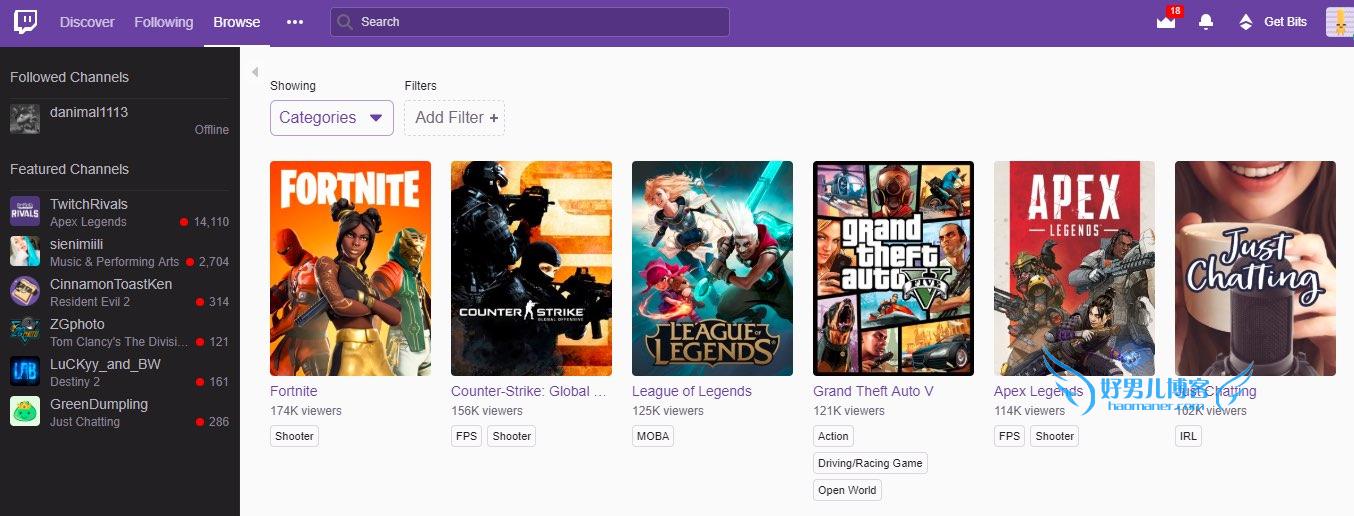Click '174K viewers' under Fortnite
This screenshot has width=1354, height=516.
tap(306, 411)
